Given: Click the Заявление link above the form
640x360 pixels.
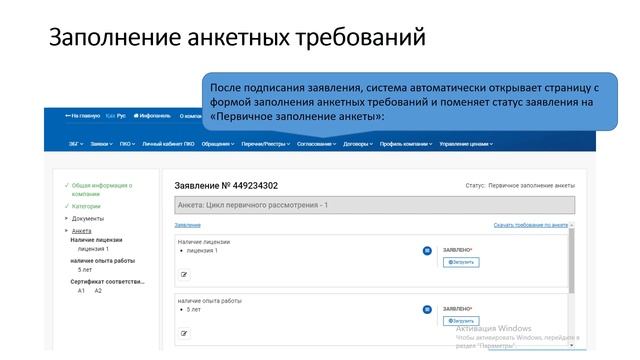Looking at the screenshot, I should point(187,225).
